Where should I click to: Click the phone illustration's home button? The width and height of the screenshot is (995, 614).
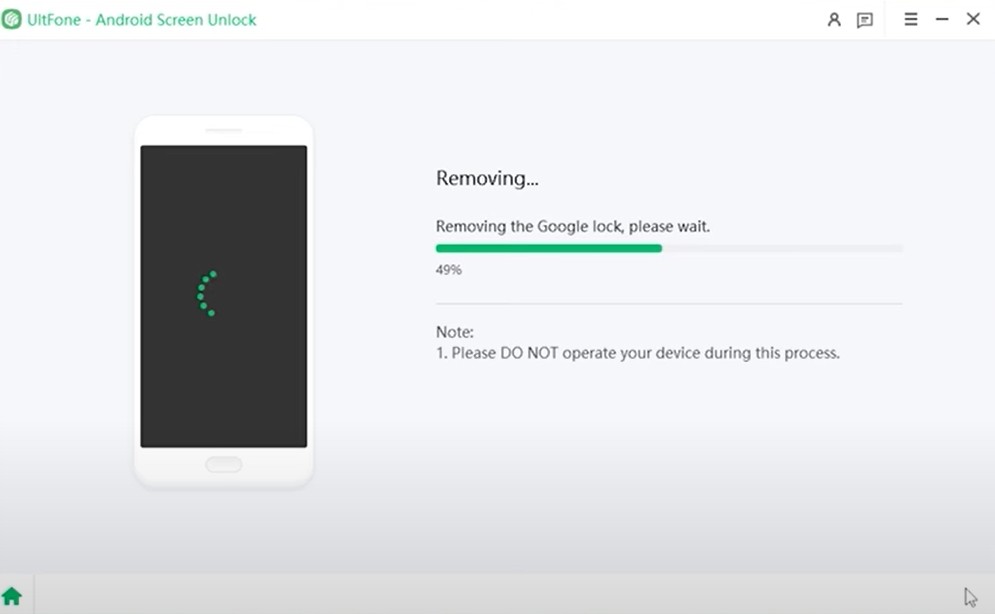(223, 465)
